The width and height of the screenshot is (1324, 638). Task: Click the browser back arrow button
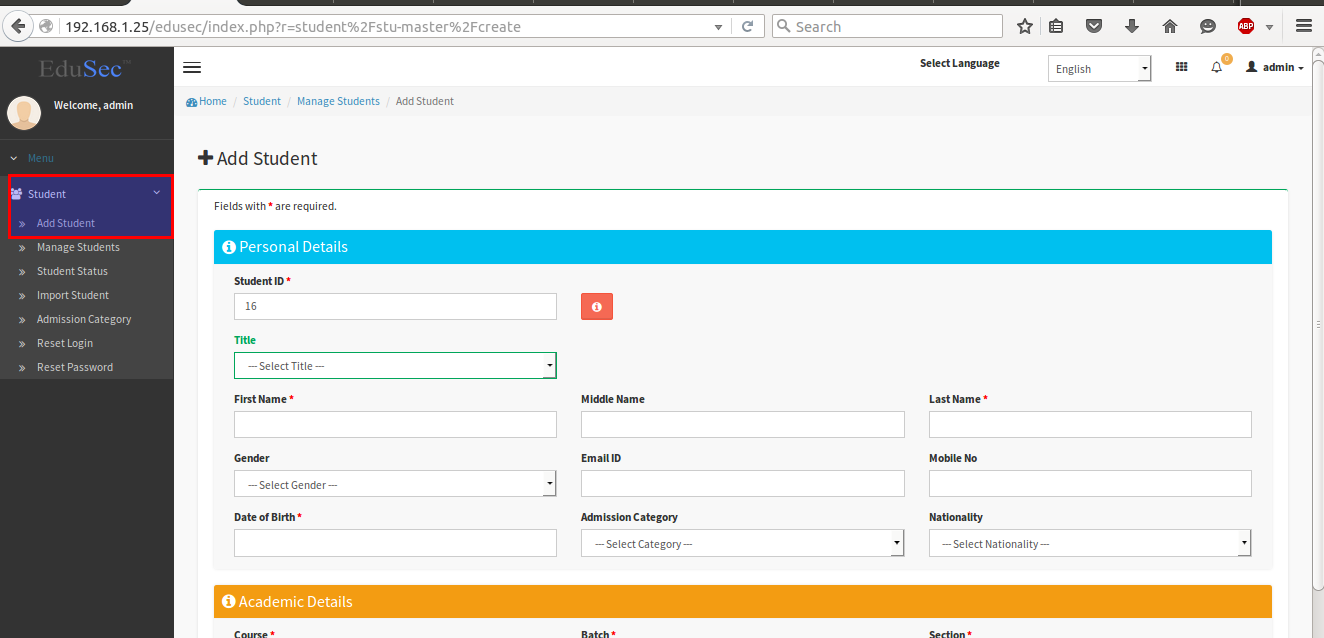point(17,26)
